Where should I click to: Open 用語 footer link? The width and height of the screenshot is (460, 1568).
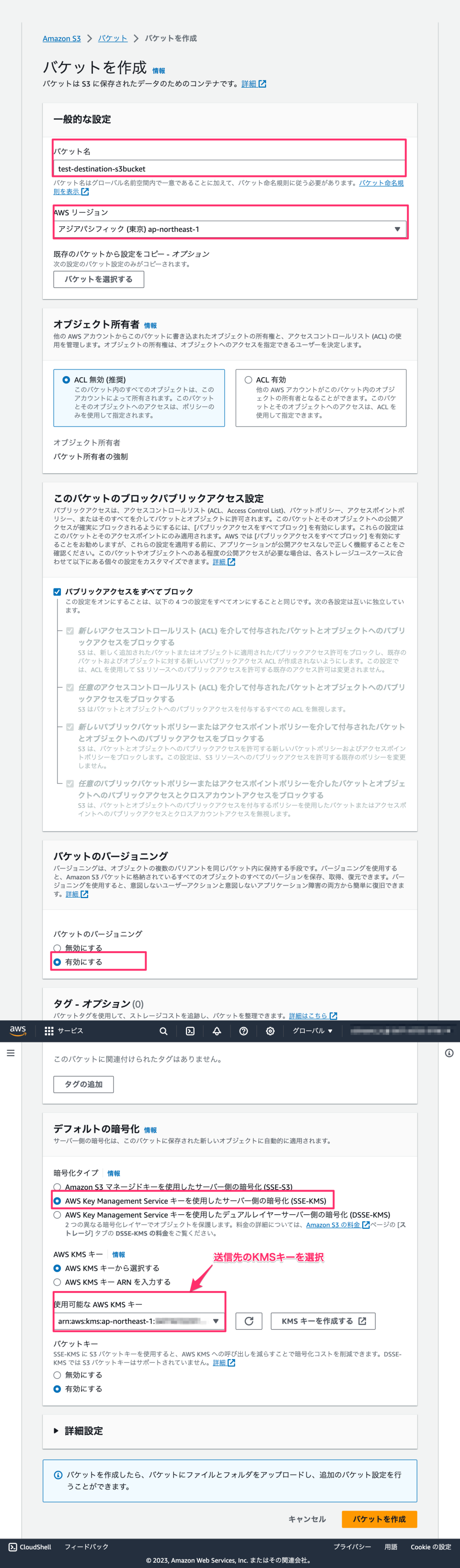(x=391, y=1547)
